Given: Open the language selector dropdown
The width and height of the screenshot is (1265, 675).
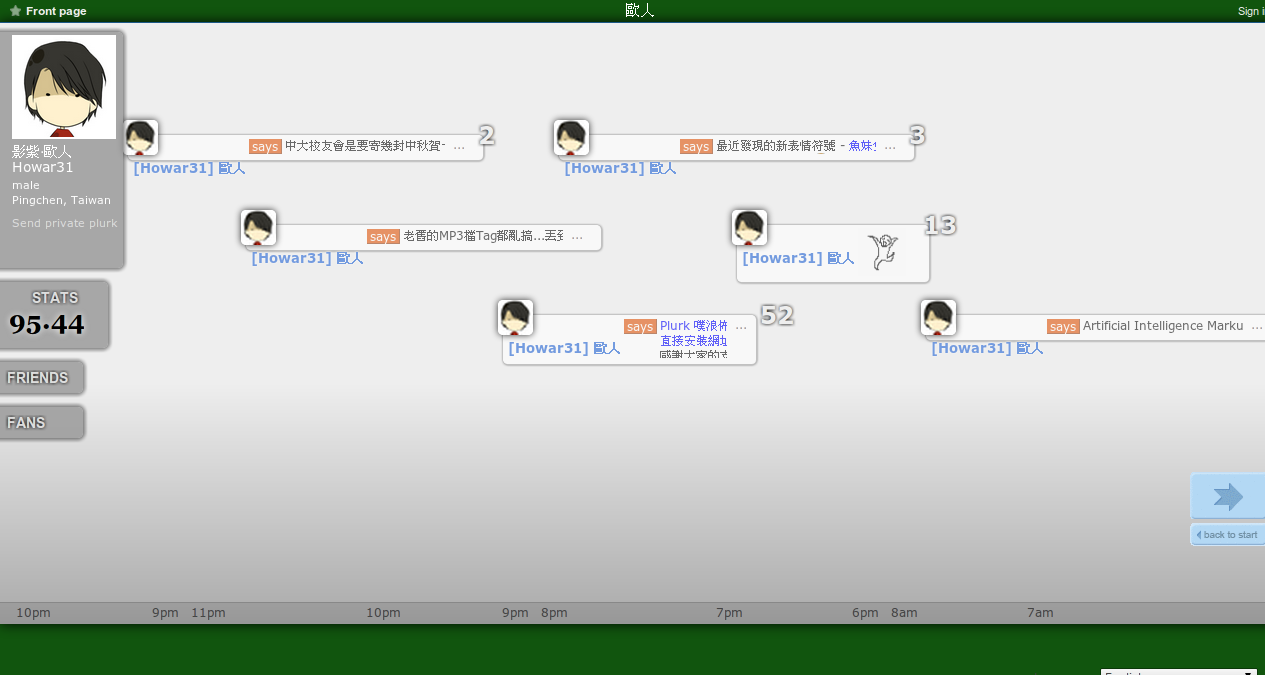Looking at the screenshot, I should point(1178,672).
